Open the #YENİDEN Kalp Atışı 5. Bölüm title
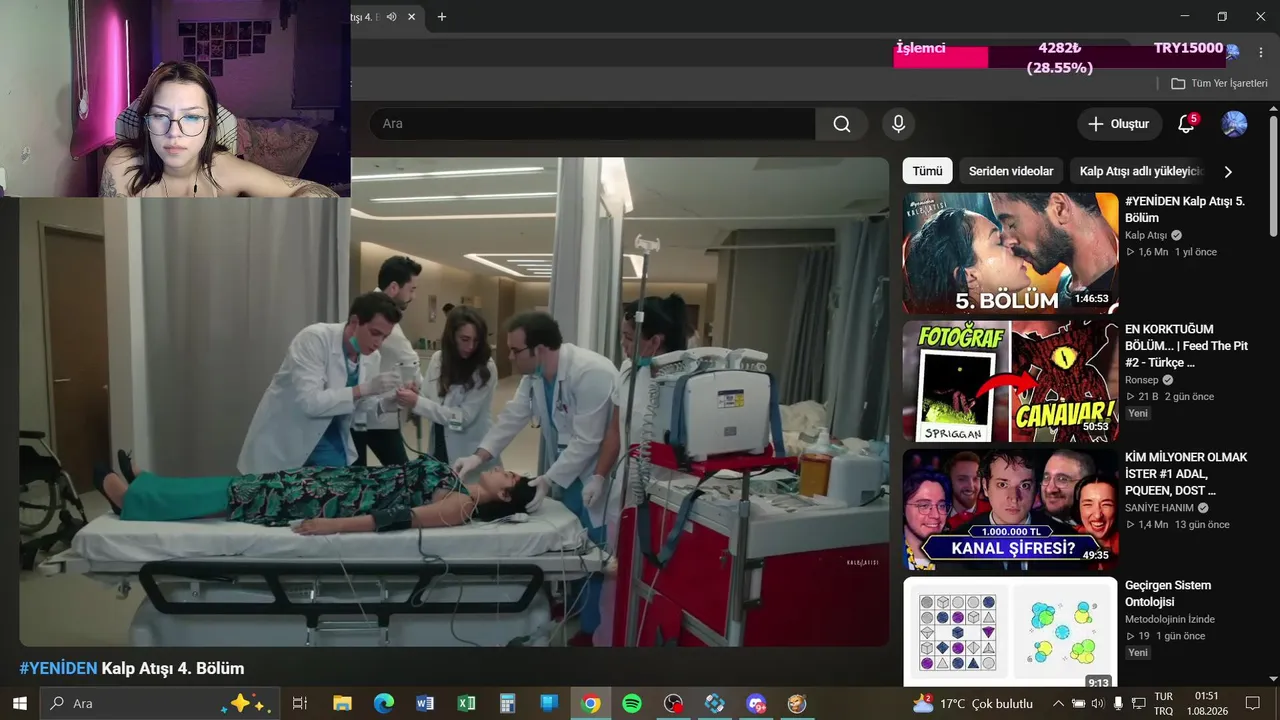The width and height of the screenshot is (1280, 720). (1185, 209)
